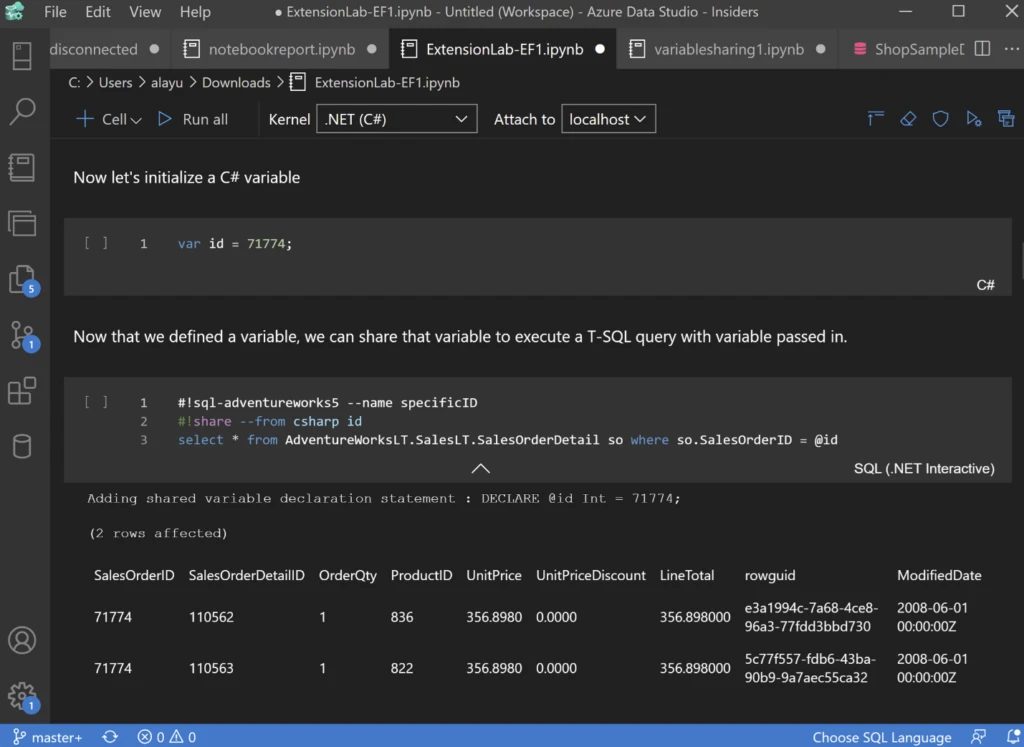
Task: Run notebook with parameters using play-gear icon
Action: tap(974, 118)
